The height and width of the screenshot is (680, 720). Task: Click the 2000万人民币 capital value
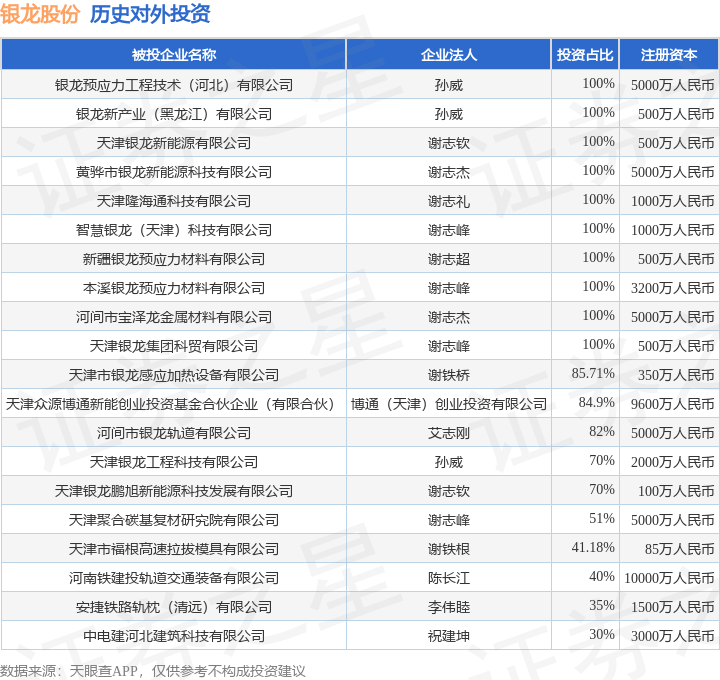(672, 462)
